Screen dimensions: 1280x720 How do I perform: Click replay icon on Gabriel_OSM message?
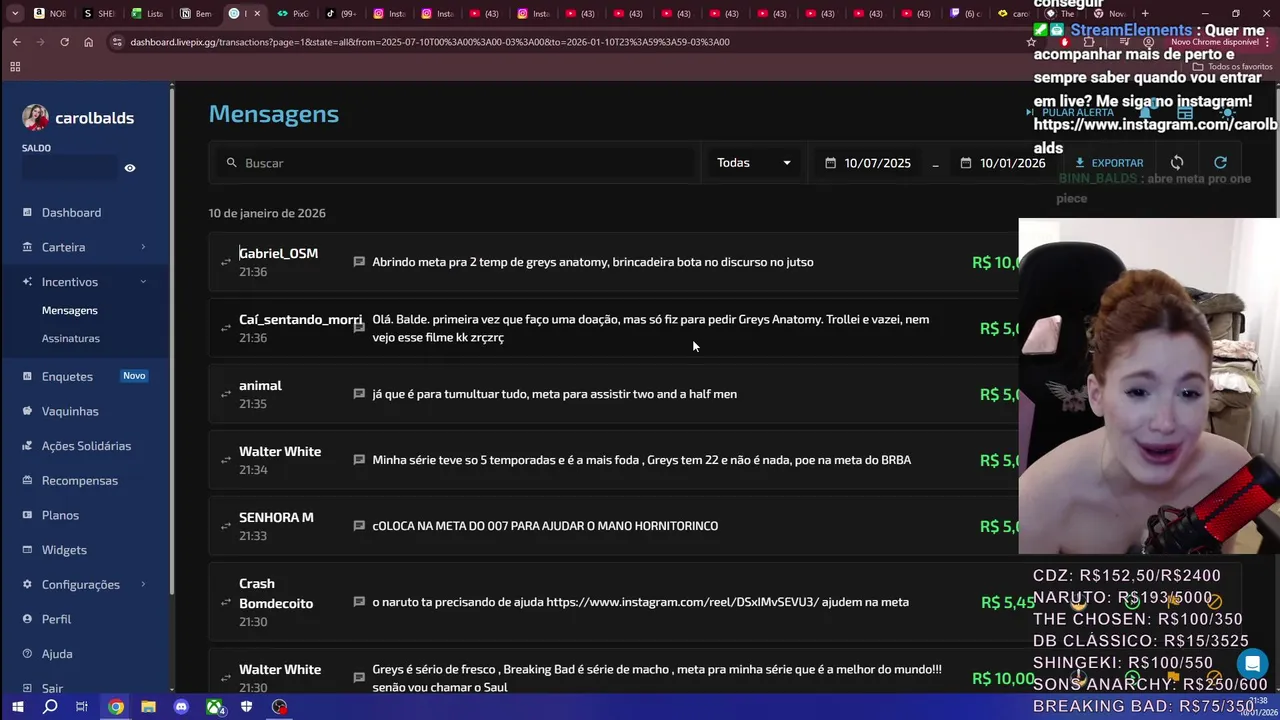click(225, 262)
